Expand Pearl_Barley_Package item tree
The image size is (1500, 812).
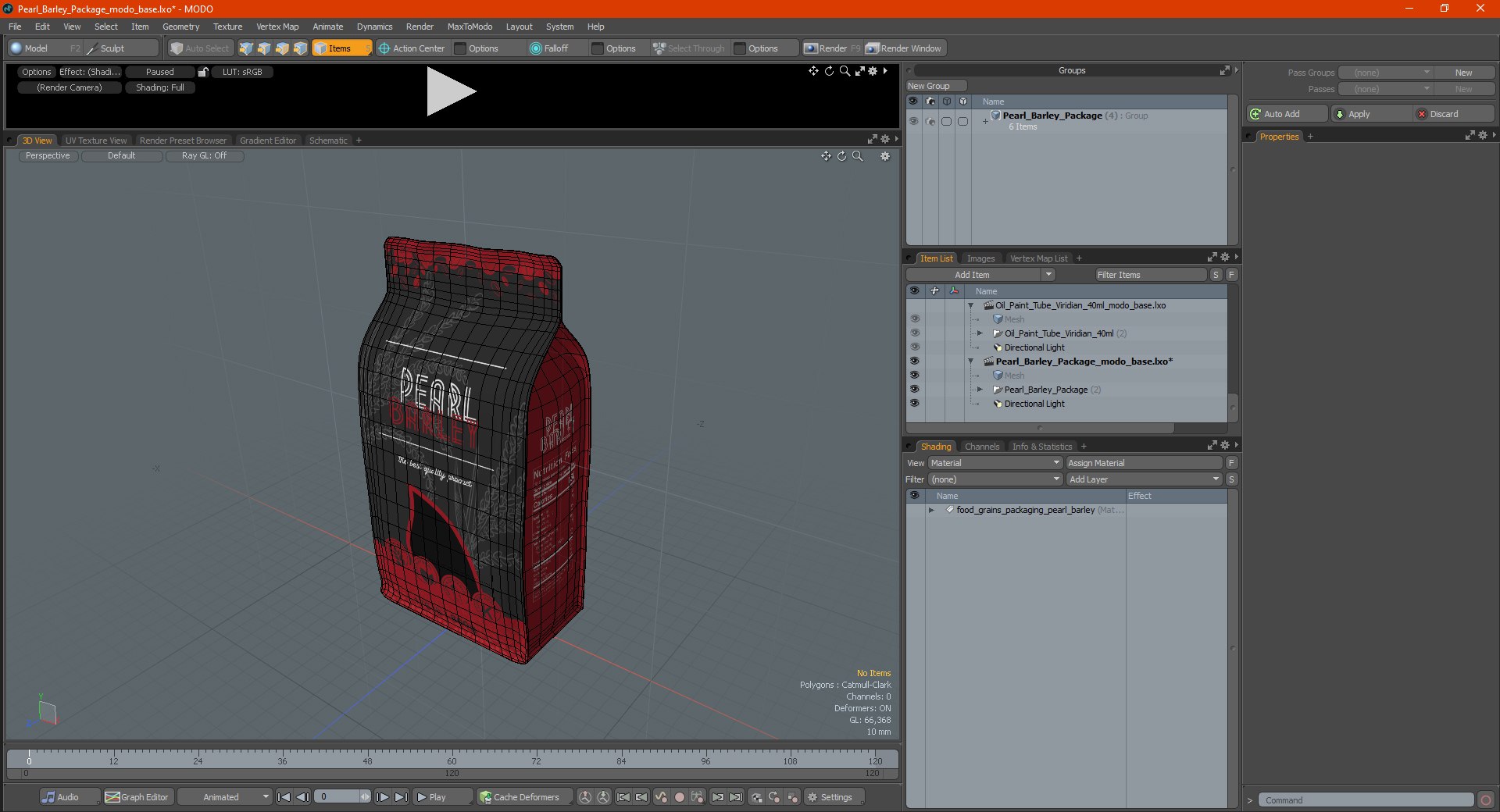(980, 390)
